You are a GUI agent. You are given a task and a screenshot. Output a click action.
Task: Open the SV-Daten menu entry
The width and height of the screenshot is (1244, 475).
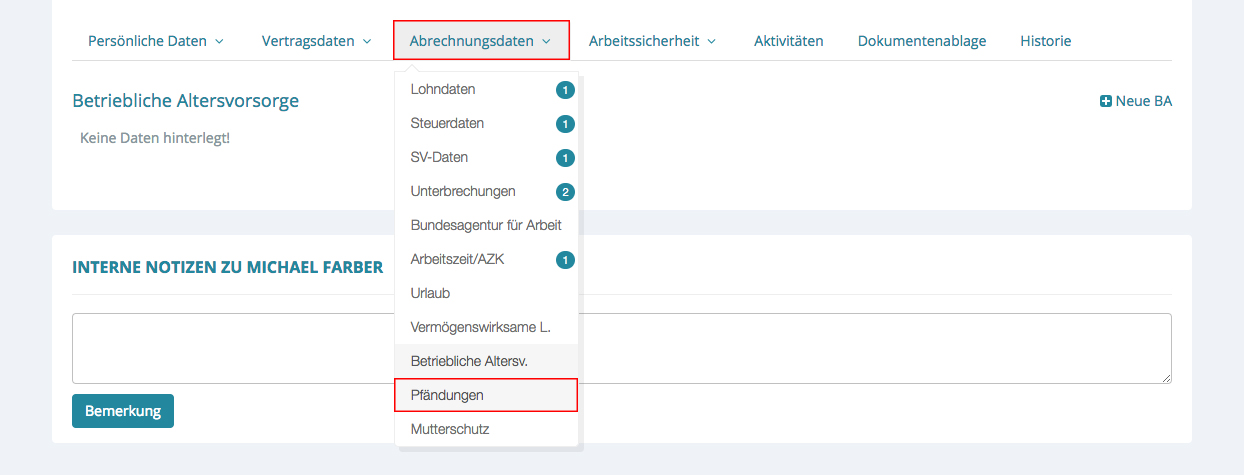pyautogui.click(x=439, y=158)
